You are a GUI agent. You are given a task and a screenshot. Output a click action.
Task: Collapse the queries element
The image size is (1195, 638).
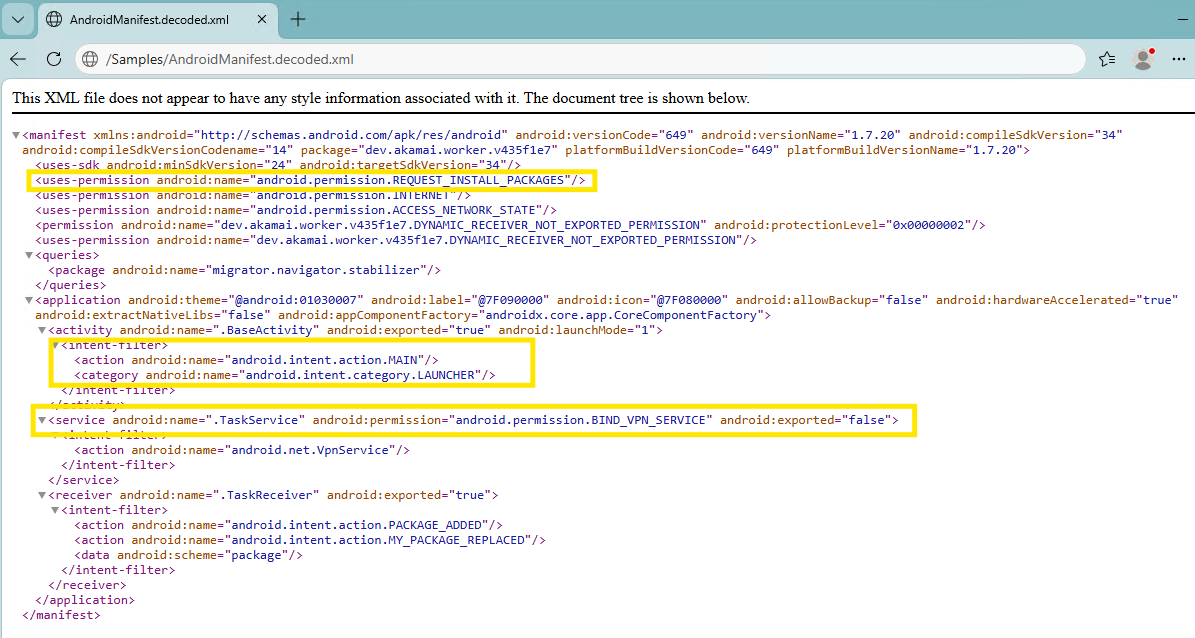click(29, 255)
